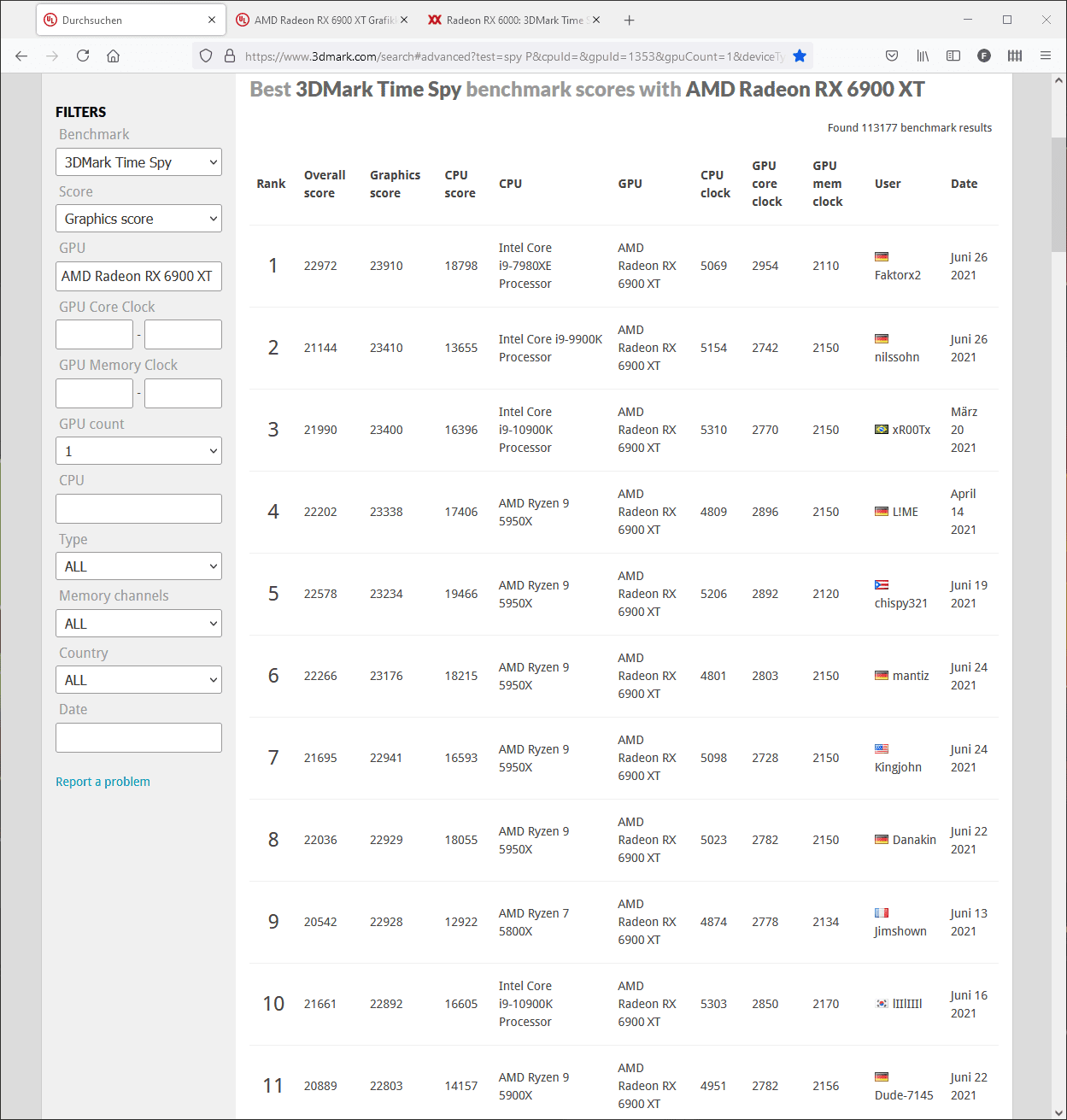Open the GPU count dropdown
1067x1120 pixels.
point(138,451)
